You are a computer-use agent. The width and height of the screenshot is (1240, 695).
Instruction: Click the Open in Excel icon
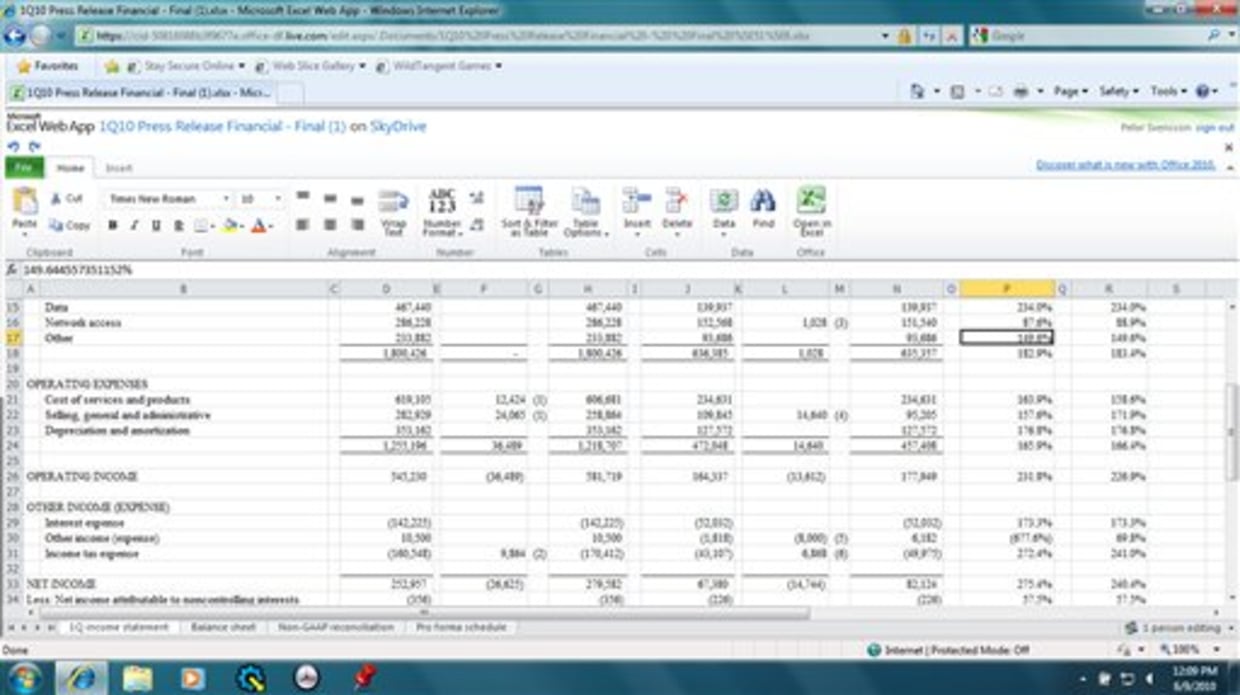coord(811,206)
